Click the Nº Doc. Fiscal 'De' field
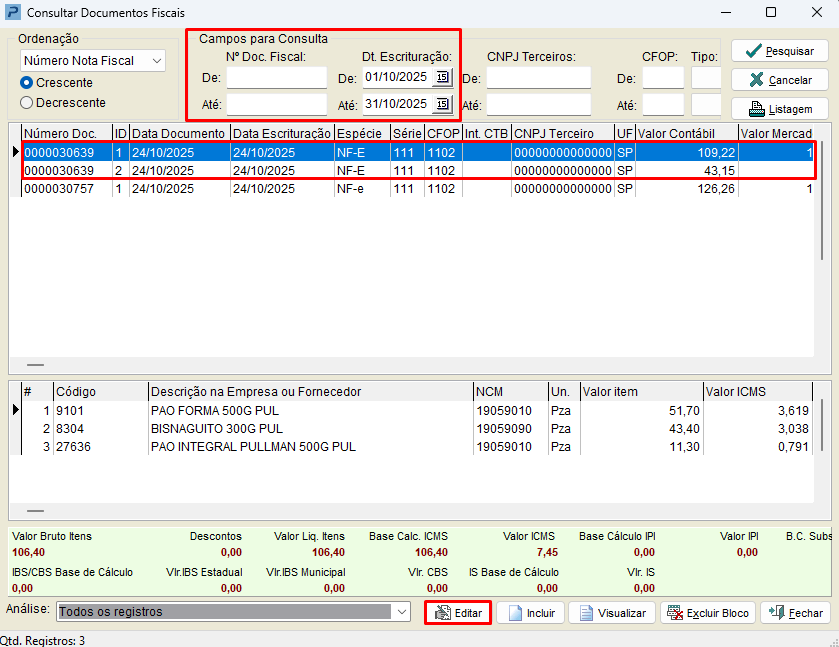 click(276, 78)
